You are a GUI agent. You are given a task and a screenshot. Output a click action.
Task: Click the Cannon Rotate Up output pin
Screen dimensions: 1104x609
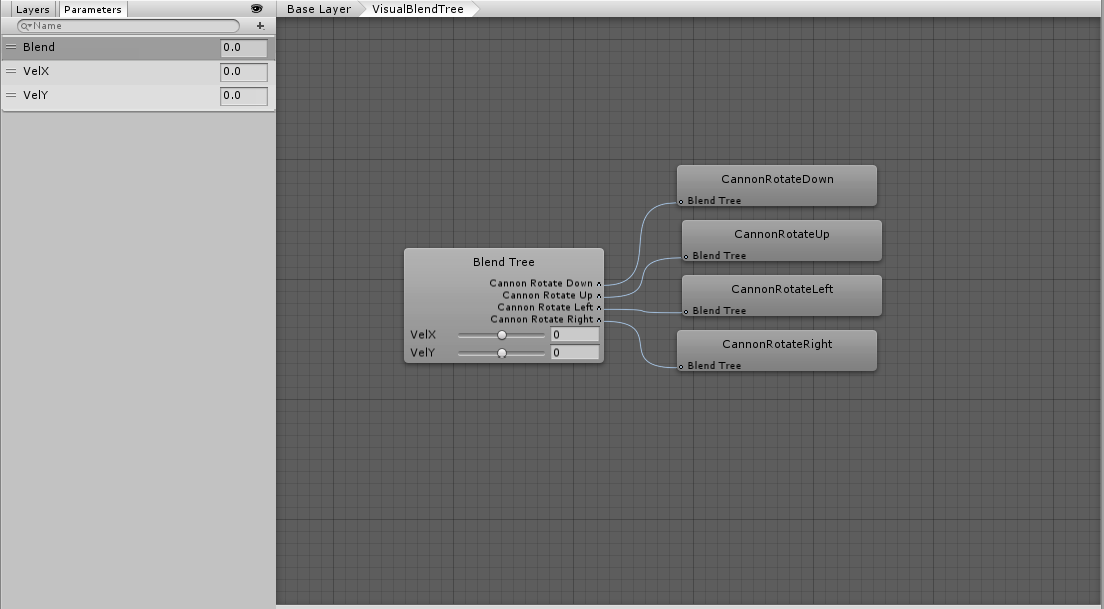click(599, 295)
